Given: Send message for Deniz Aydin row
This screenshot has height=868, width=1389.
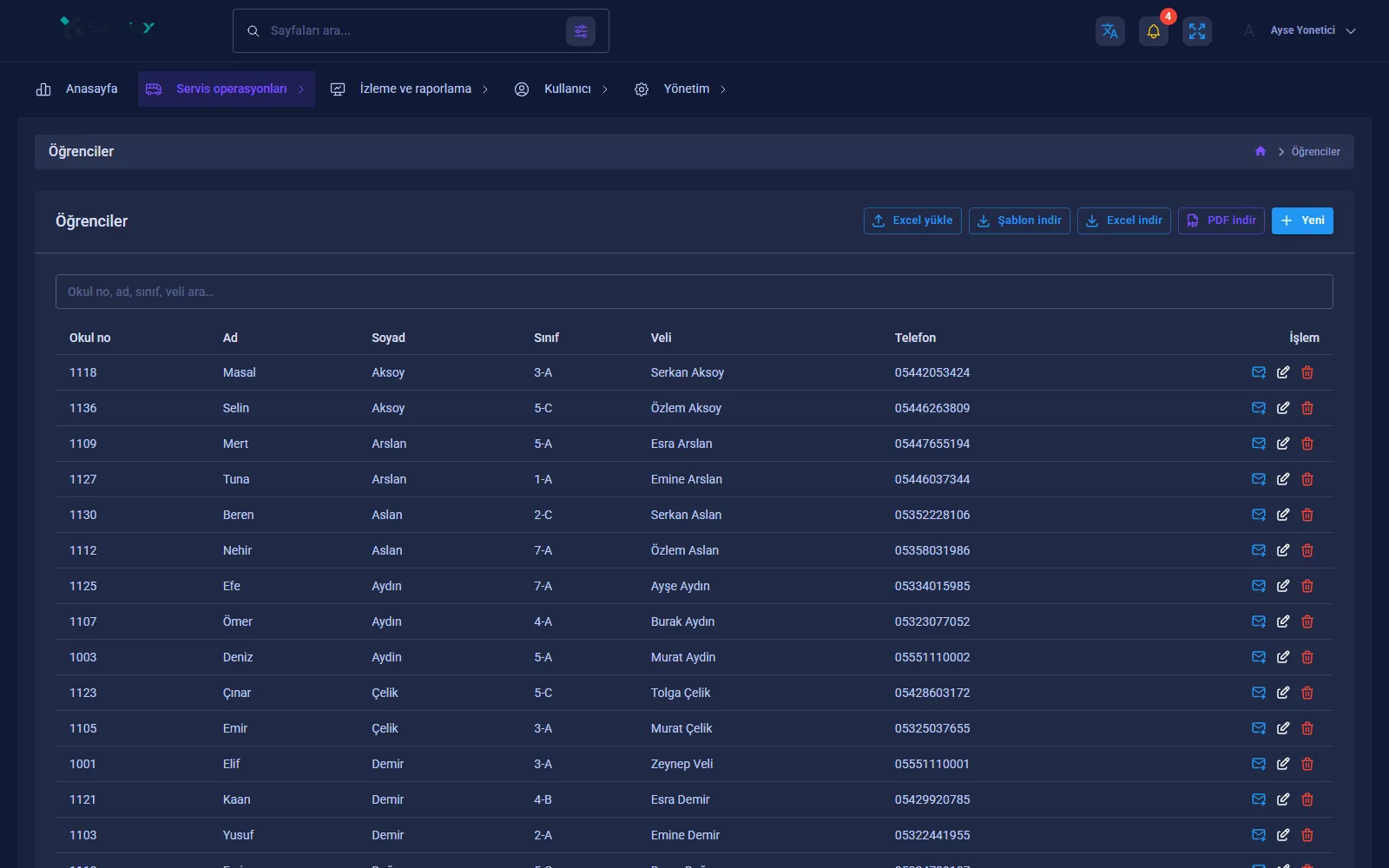Looking at the screenshot, I should pos(1259,657).
